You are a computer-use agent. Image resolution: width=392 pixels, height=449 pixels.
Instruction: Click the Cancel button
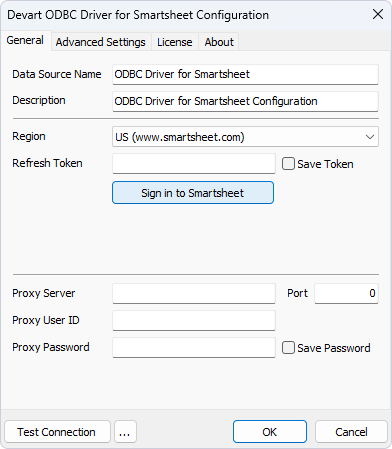pyautogui.click(x=351, y=432)
